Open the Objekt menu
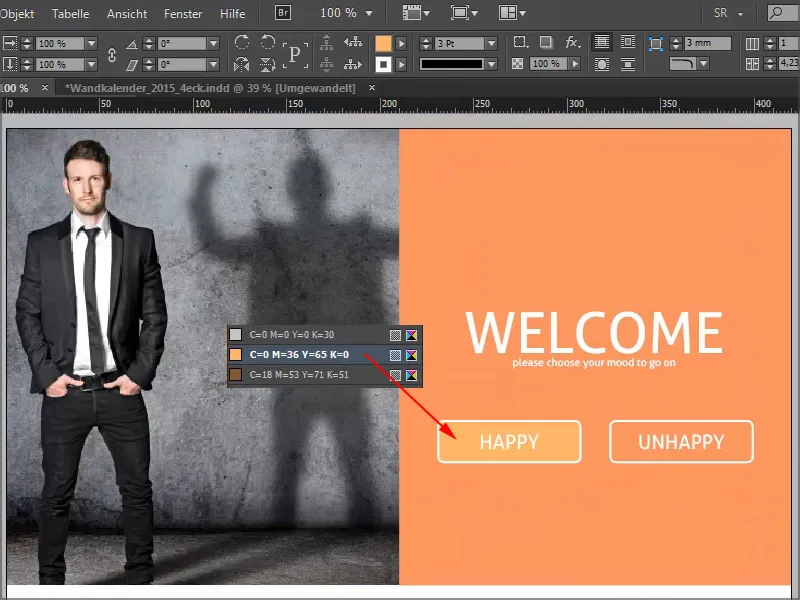The image size is (800, 600). [x=17, y=14]
